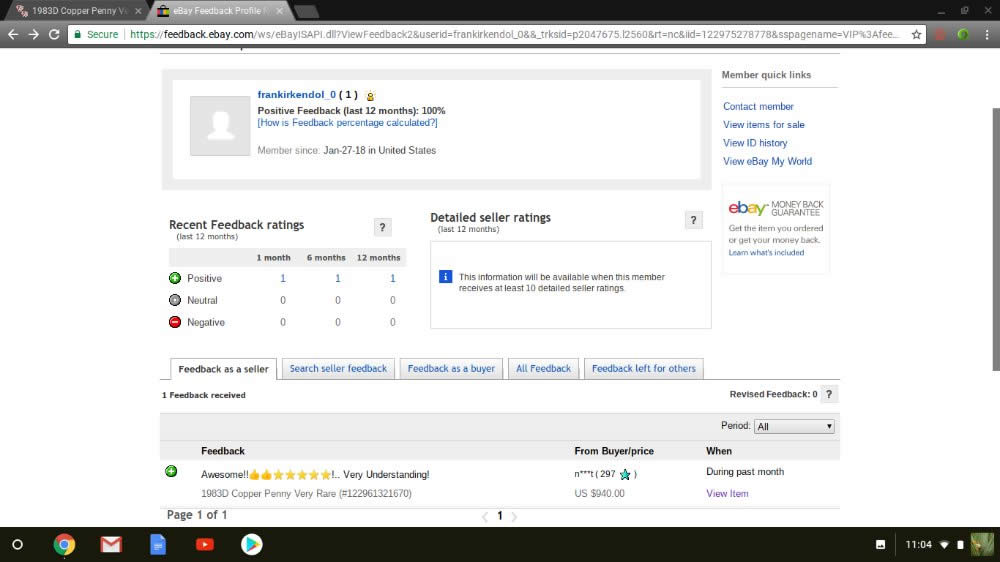Click the page number 1 in pagination
1000x562 pixels.
(499, 515)
